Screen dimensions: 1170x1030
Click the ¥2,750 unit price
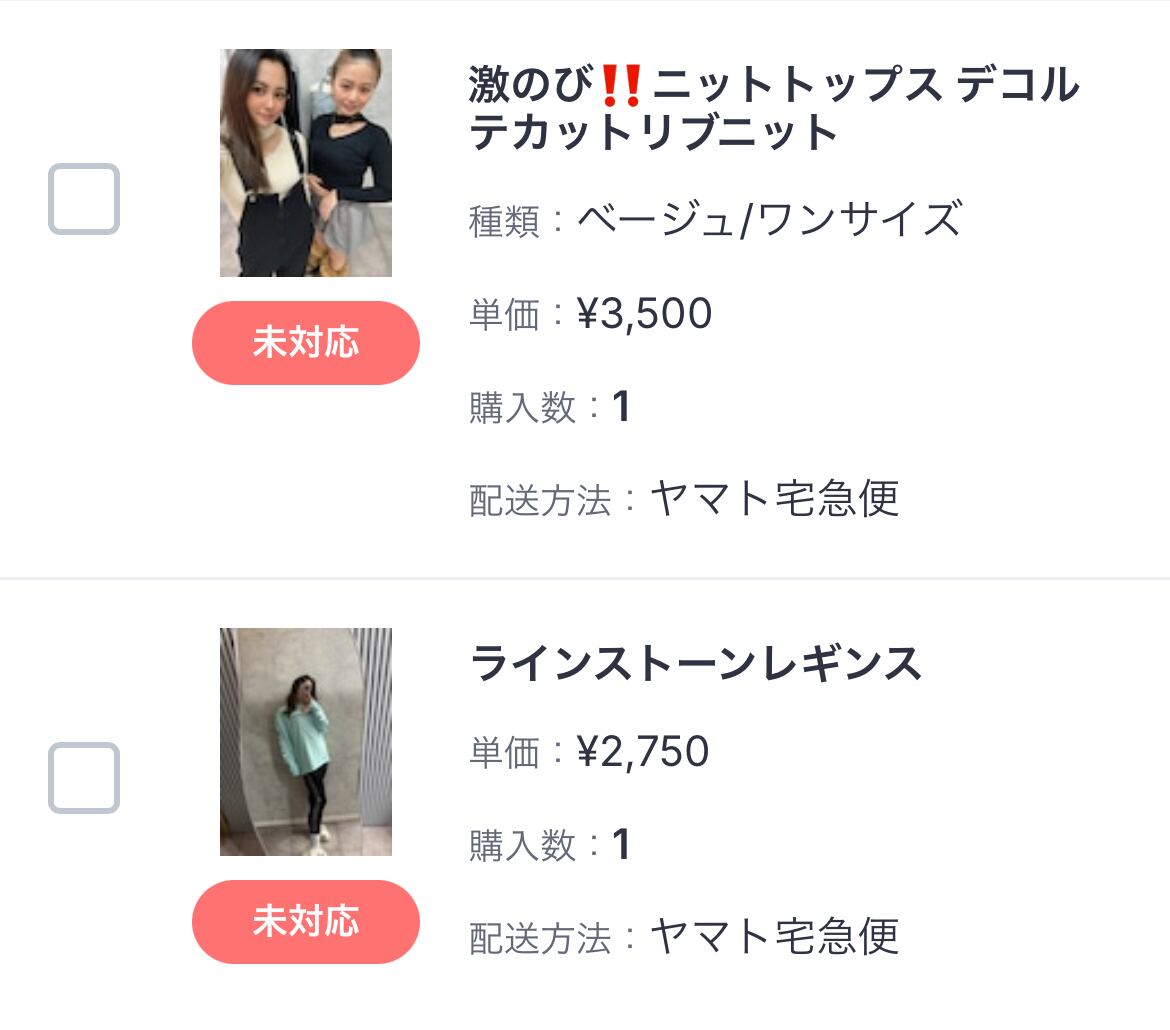pyautogui.click(x=643, y=752)
